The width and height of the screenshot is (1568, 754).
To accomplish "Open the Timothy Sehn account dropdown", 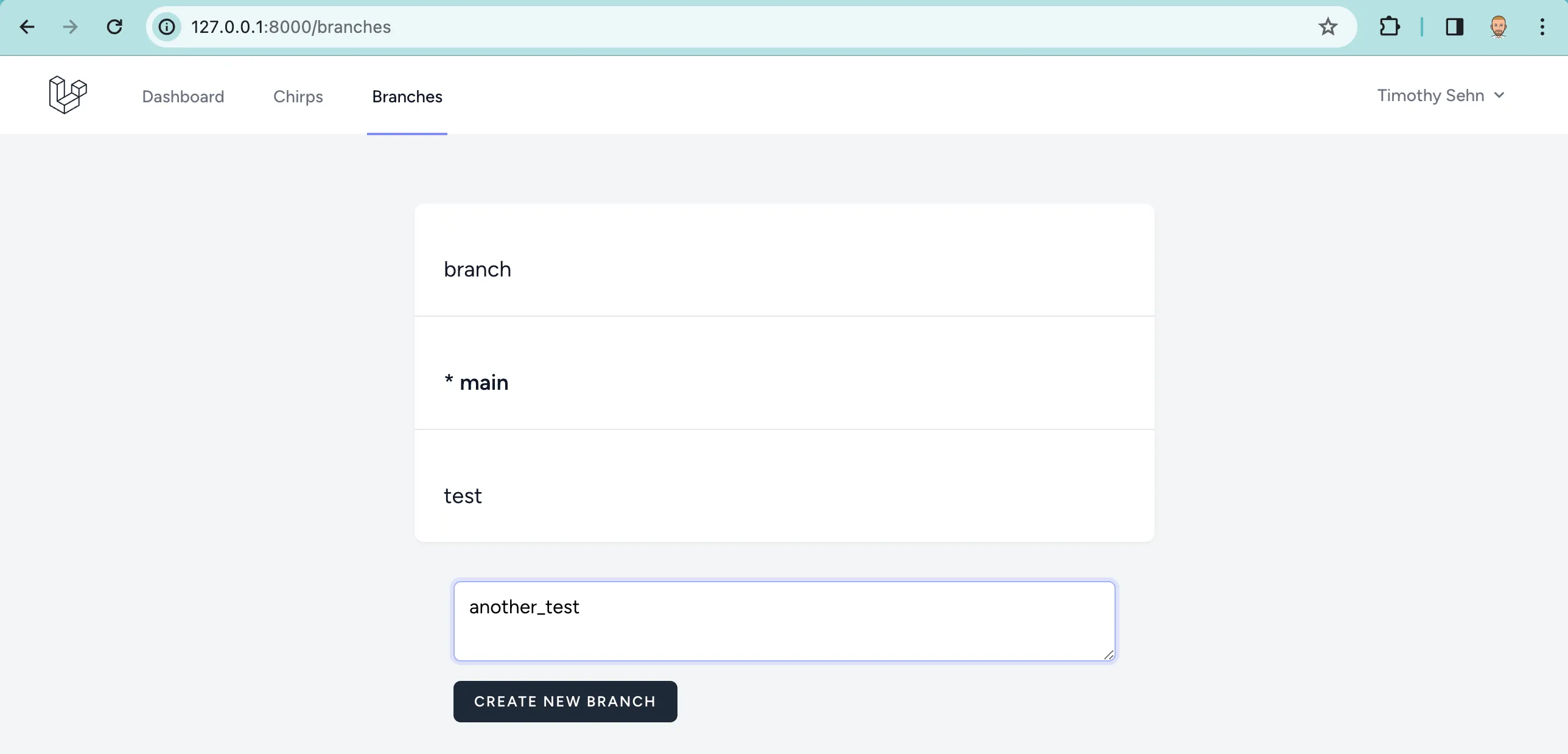I will (1432, 96).
